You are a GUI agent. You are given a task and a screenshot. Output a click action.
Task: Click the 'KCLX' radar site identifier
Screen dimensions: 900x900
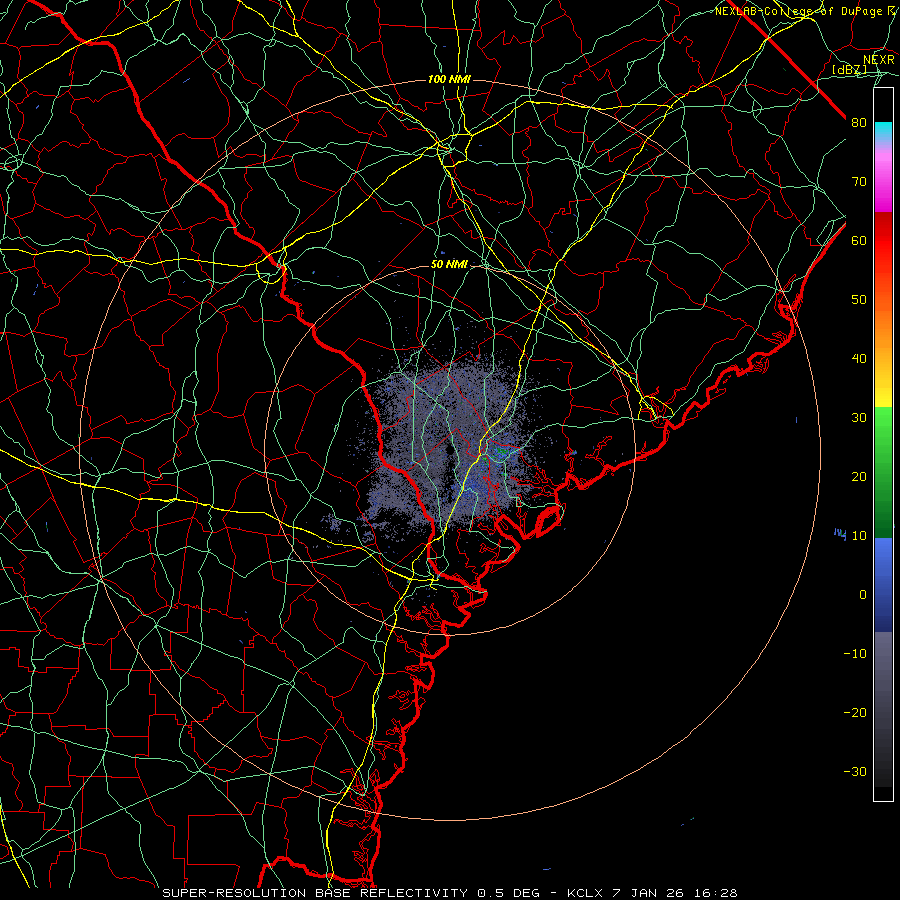(587, 893)
